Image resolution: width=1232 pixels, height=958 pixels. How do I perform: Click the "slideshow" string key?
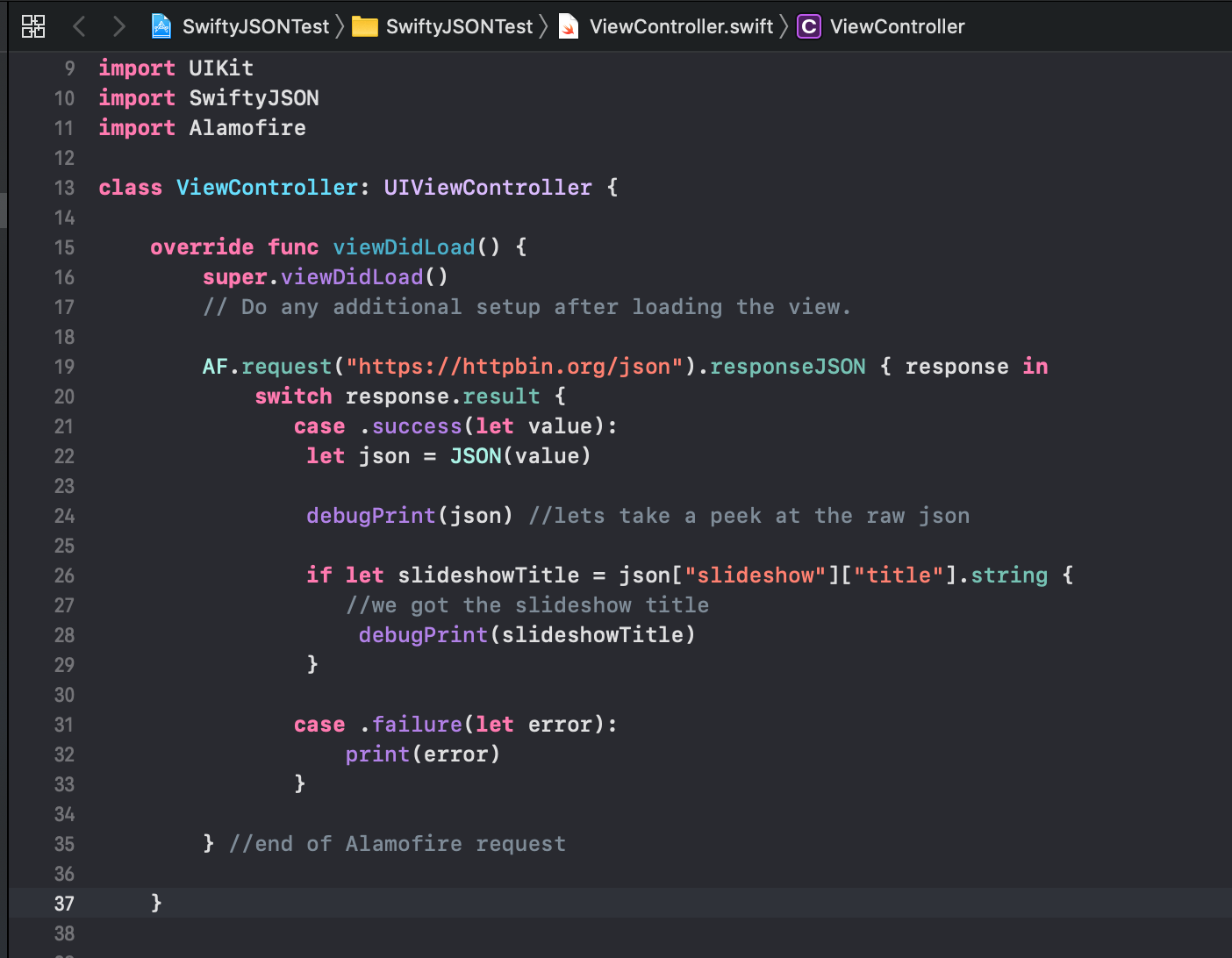tap(756, 575)
